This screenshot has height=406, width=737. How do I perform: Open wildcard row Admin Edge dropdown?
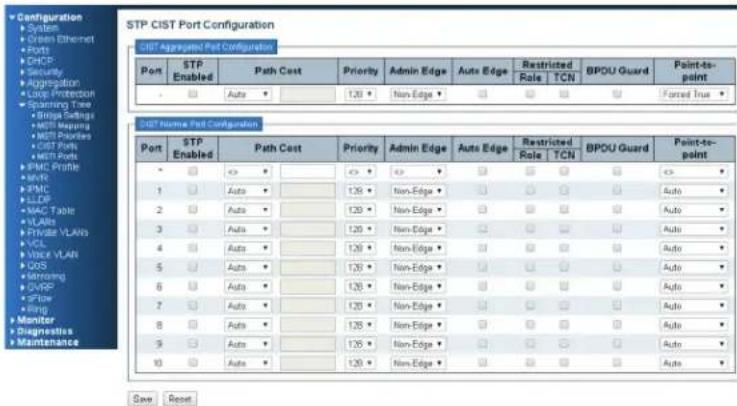(x=417, y=172)
